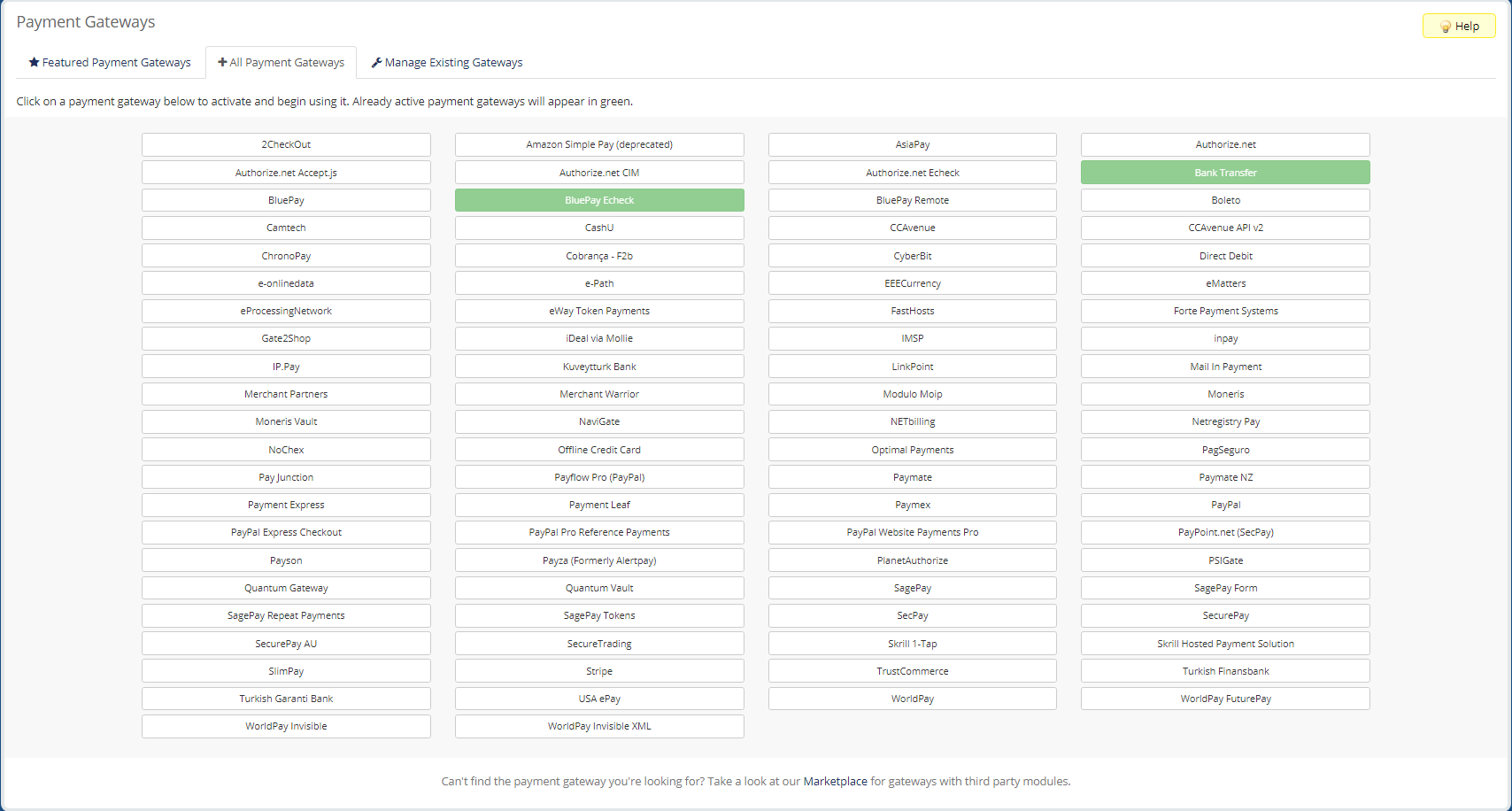This screenshot has width=1512, height=811.
Task: Select the Boleto gateway
Action: pyautogui.click(x=1225, y=200)
